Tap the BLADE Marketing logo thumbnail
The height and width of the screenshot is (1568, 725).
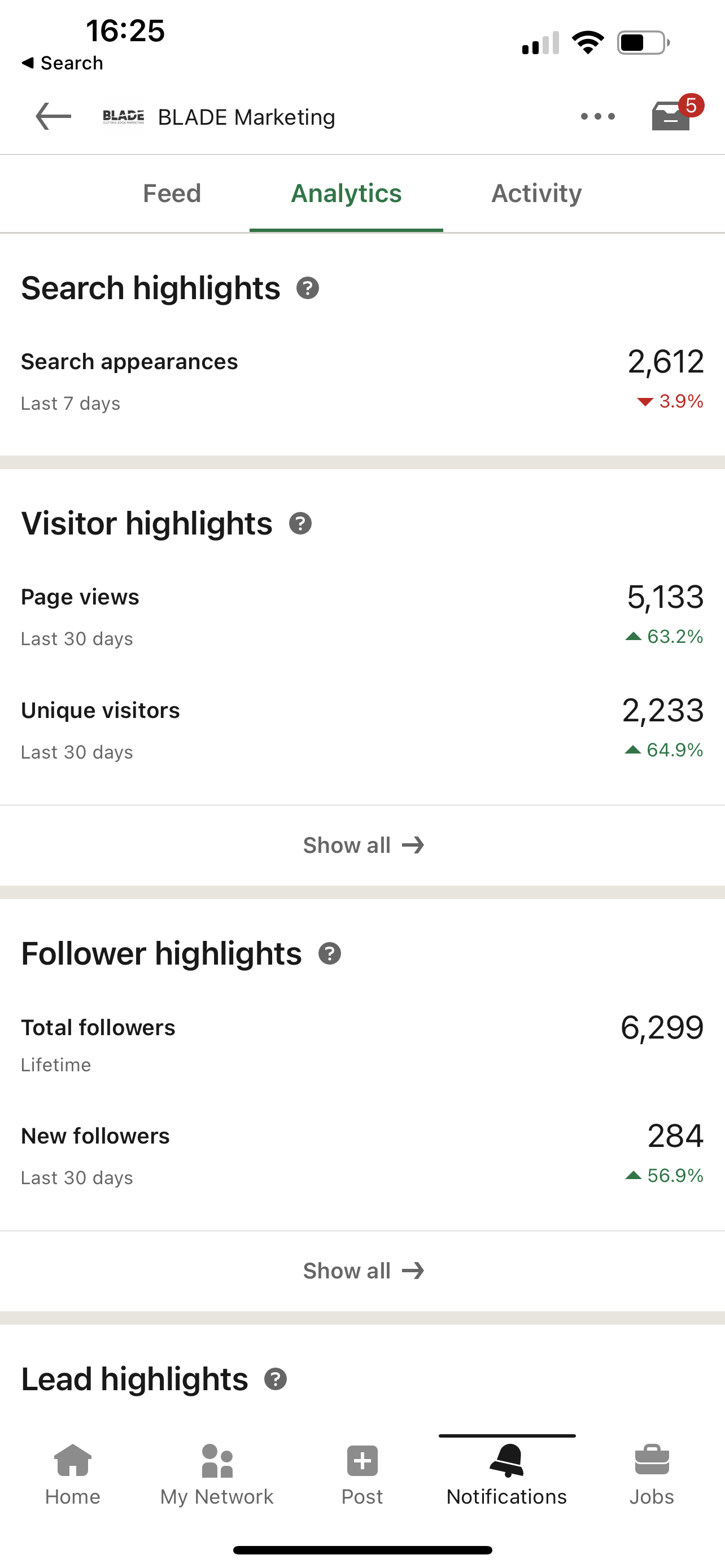(124, 116)
